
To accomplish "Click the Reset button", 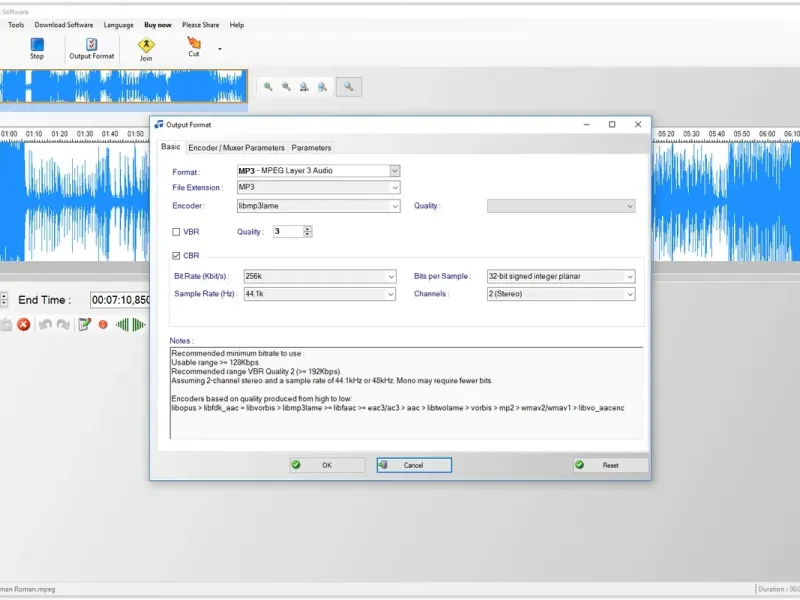I will tap(610, 465).
